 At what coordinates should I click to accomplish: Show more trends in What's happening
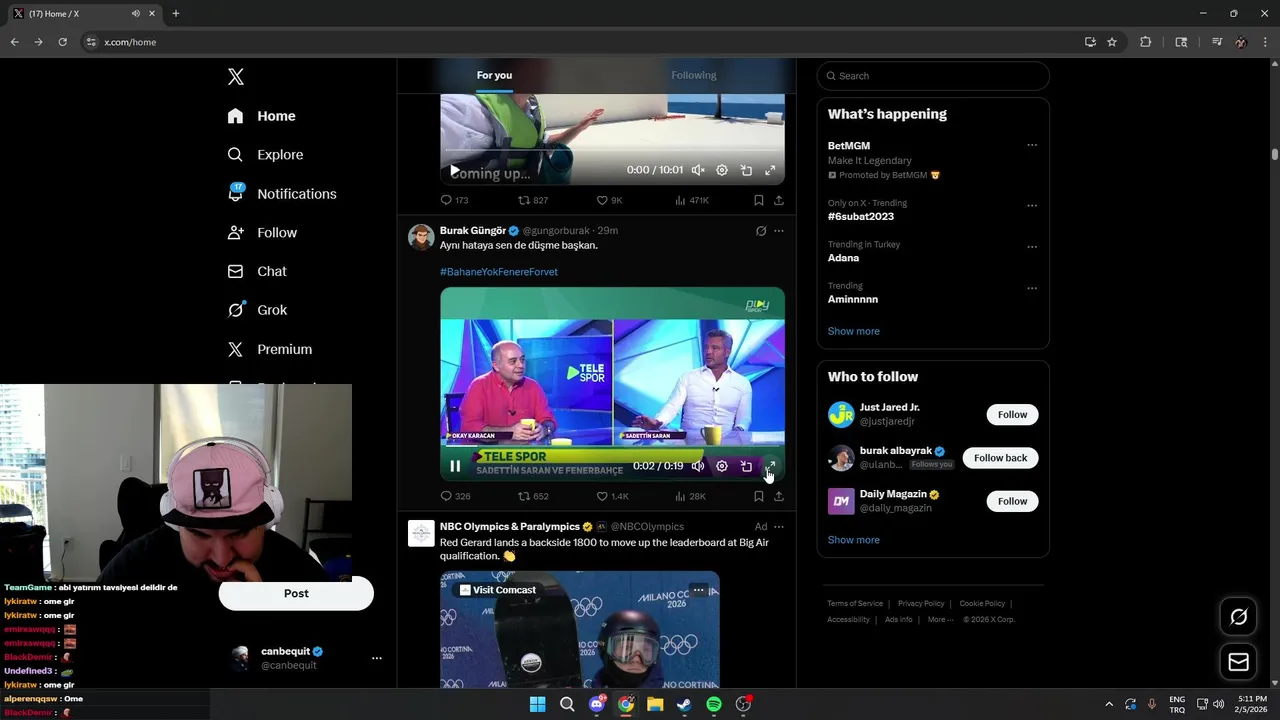(854, 331)
